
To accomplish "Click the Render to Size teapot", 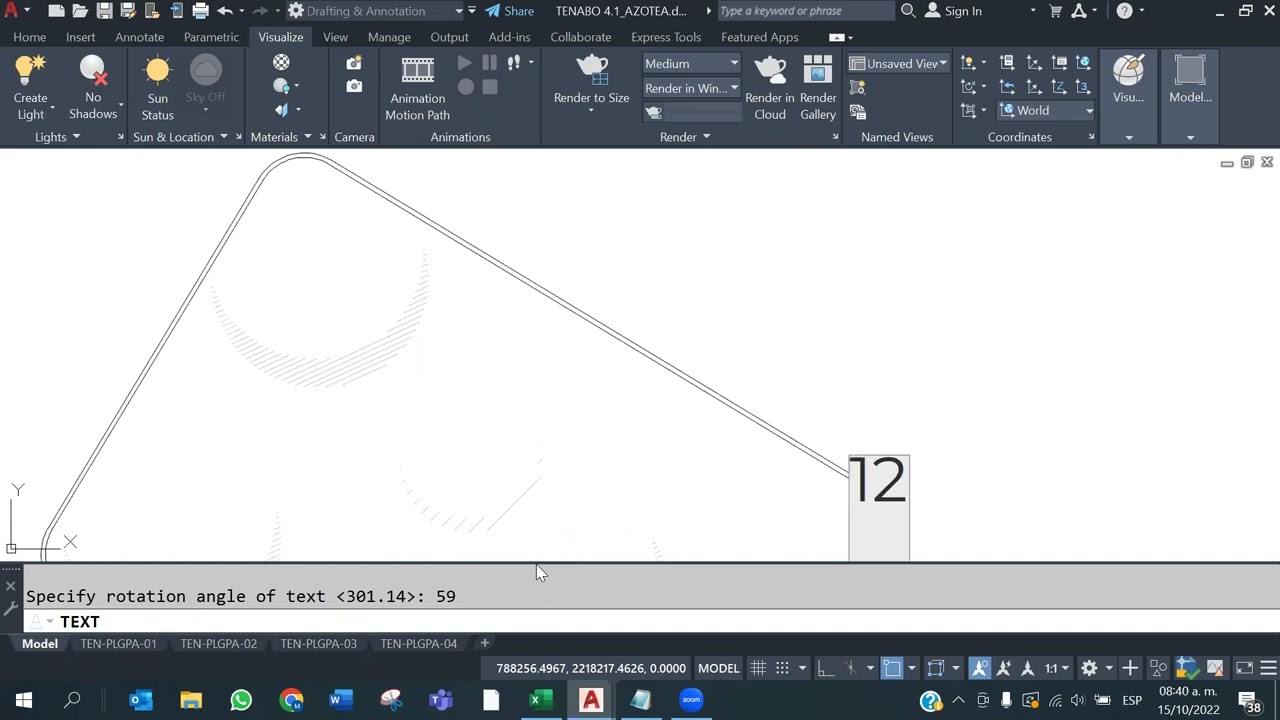I will [591, 80].
